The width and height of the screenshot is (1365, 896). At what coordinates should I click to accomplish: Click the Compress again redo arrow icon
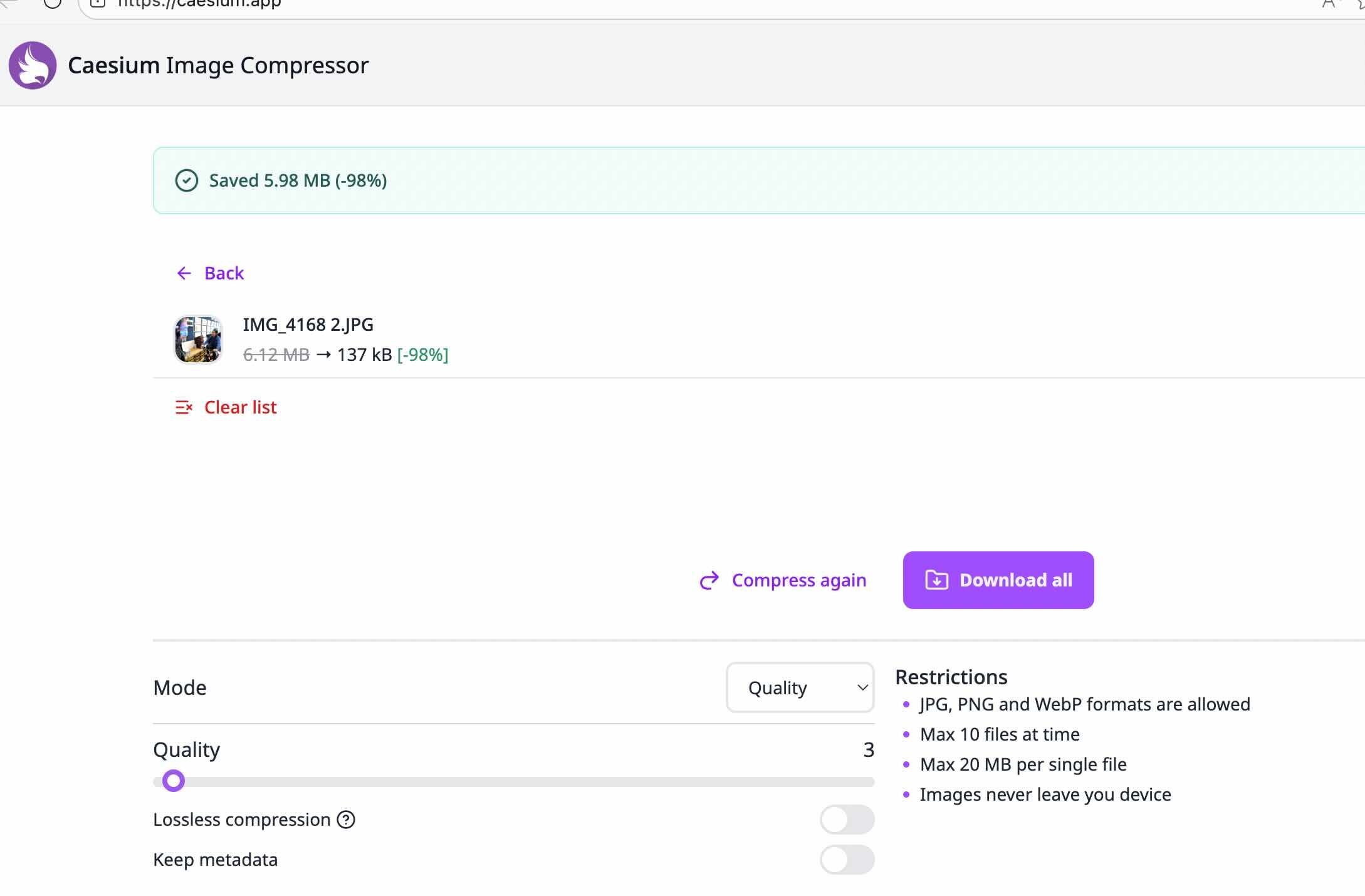tap(709, 580)
